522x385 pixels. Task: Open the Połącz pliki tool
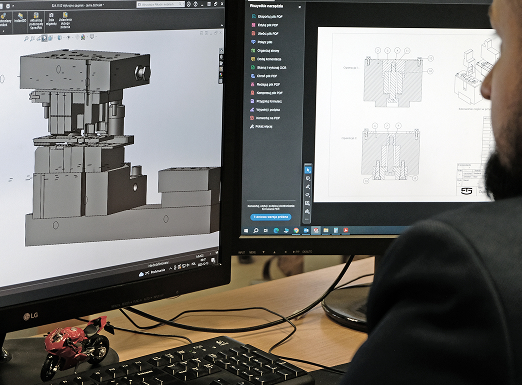pos(262,42)
